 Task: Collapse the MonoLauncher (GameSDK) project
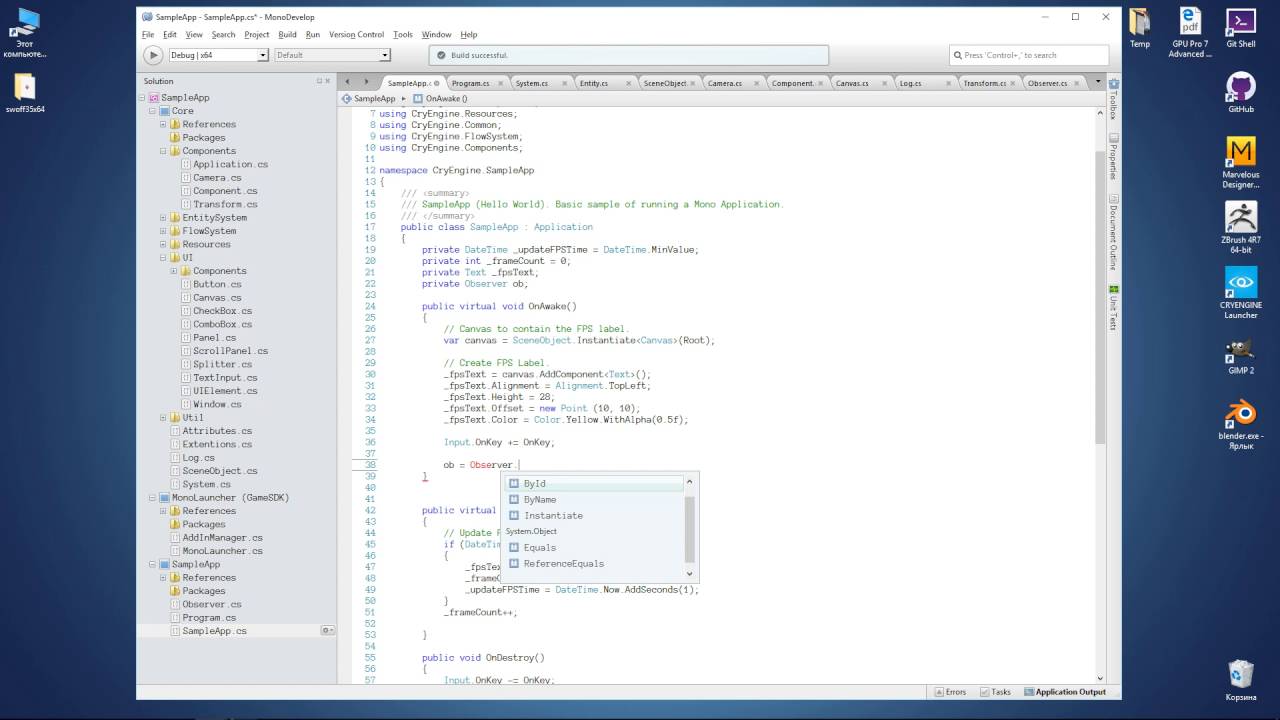152,498
